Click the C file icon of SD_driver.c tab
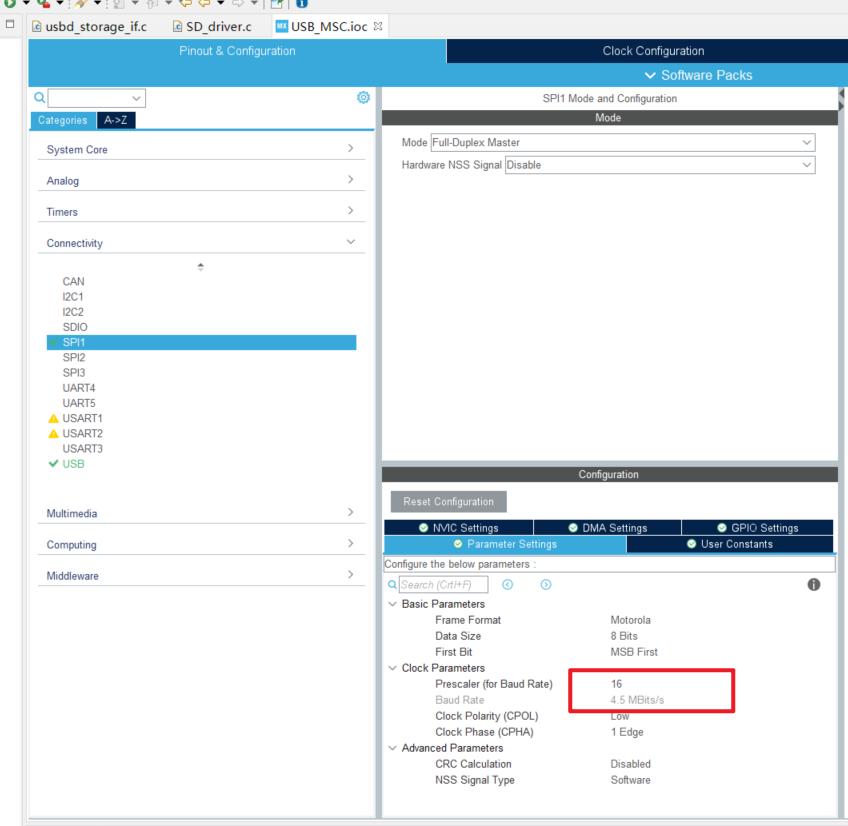Viewport: 848px width, 826px height. [x=177, y=26]
